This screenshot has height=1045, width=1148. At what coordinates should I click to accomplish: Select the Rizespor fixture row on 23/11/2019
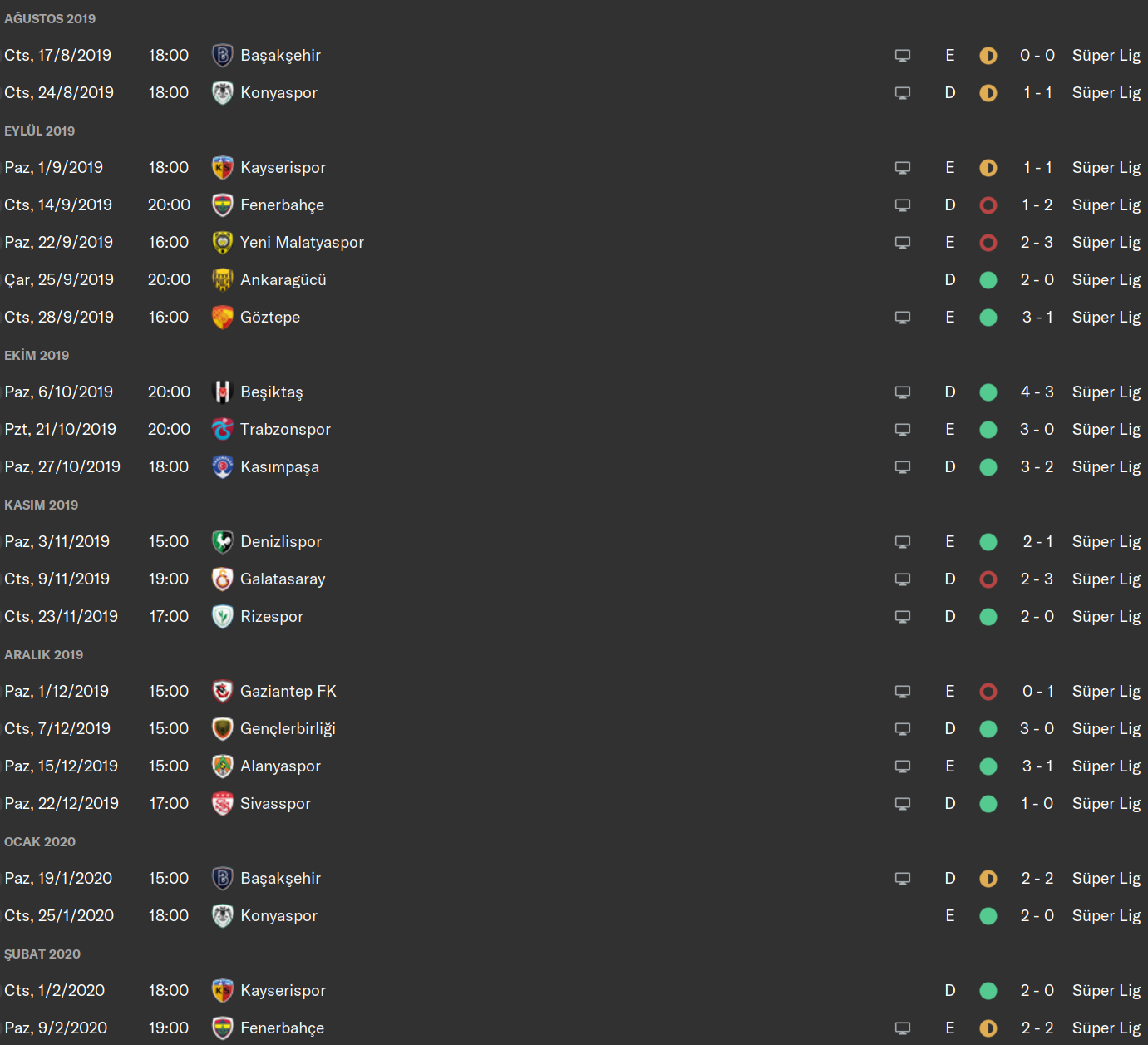[574, 617]
